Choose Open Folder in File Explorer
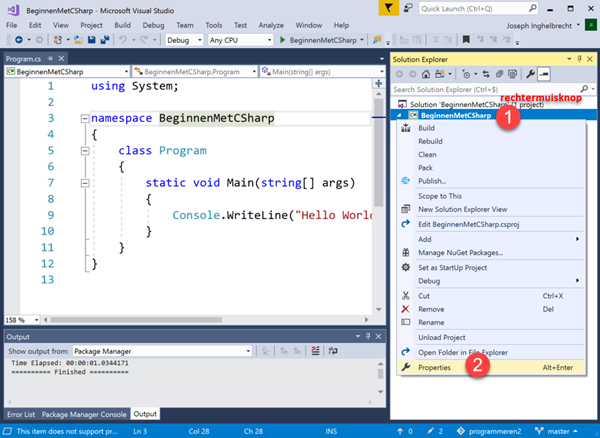600x438 pixels. (491, 352)
